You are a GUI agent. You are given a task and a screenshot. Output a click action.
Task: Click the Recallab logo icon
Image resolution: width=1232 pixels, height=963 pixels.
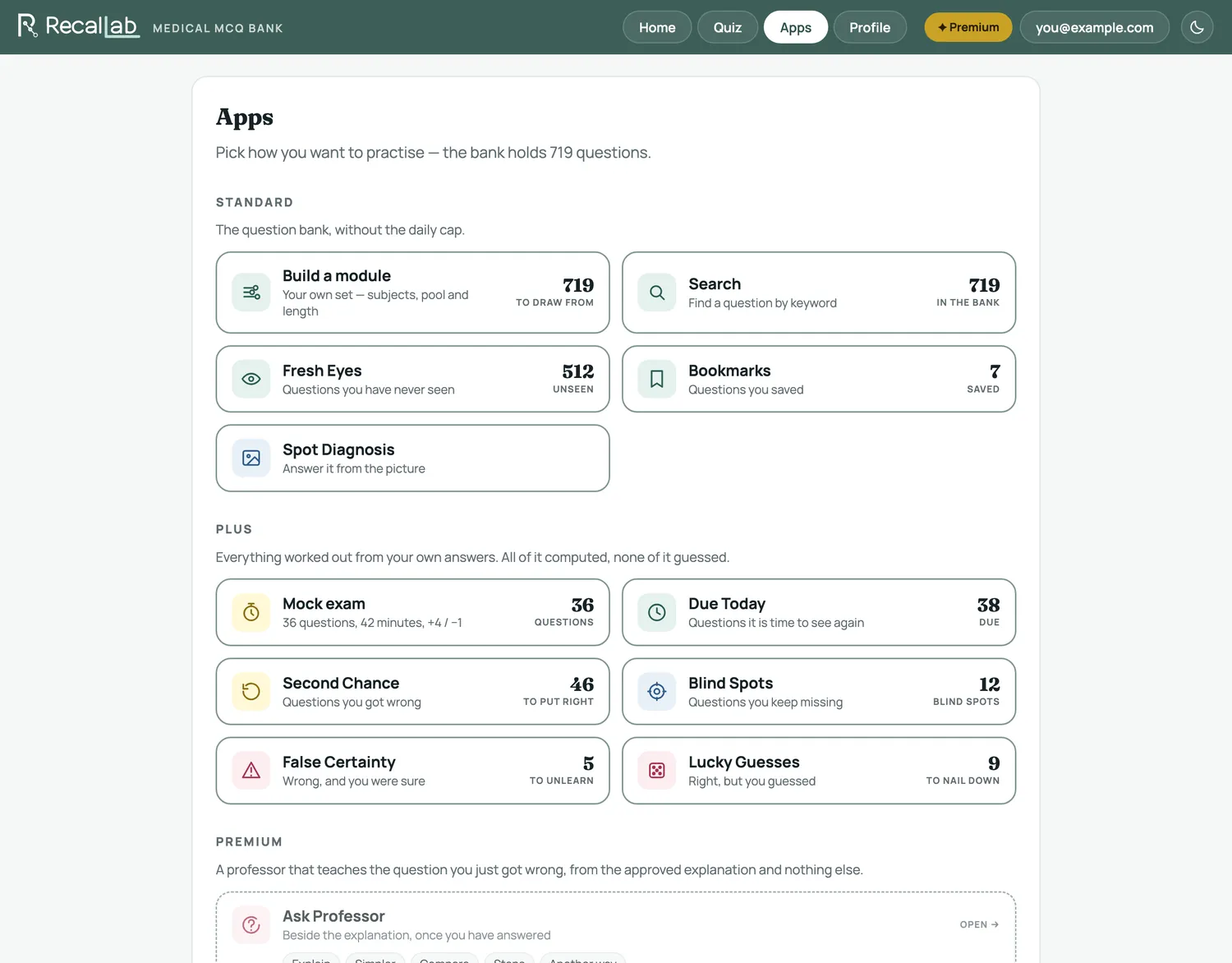28,26
